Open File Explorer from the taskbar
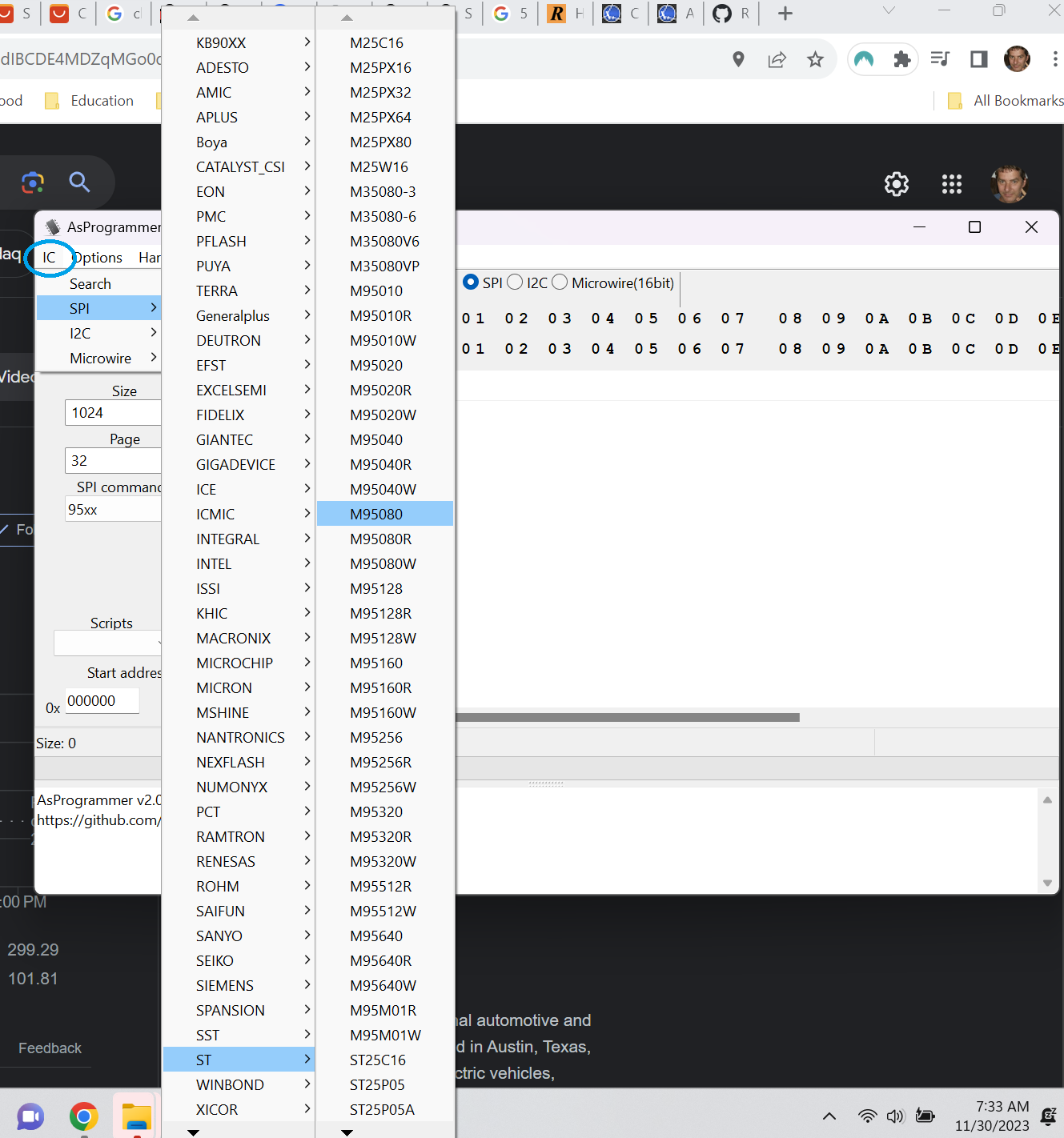1064x1138 pixels. coord(137,1116)
